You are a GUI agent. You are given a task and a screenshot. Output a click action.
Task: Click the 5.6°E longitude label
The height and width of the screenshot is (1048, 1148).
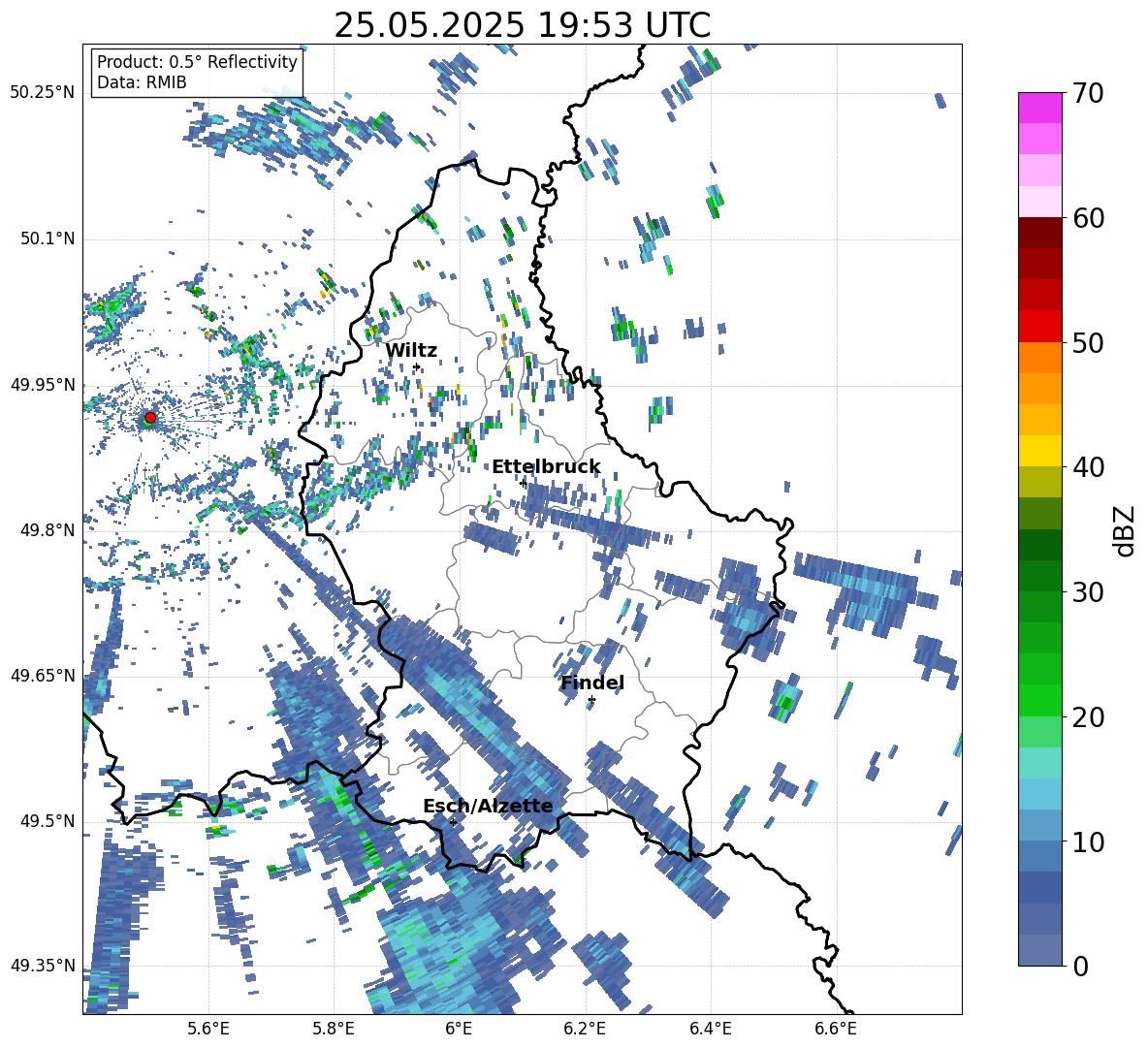[208, 1030]
